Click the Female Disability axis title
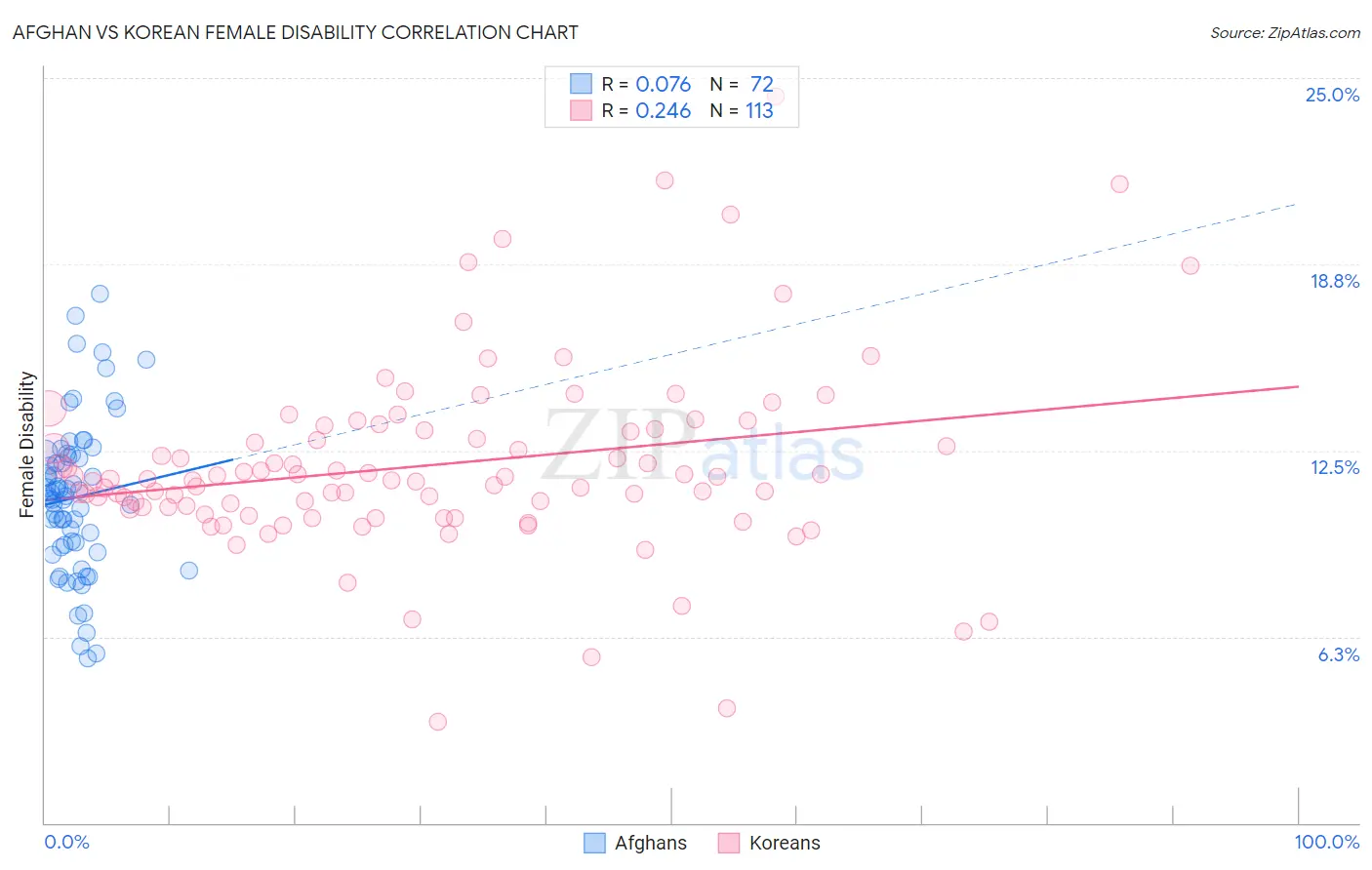 (27, 444)
